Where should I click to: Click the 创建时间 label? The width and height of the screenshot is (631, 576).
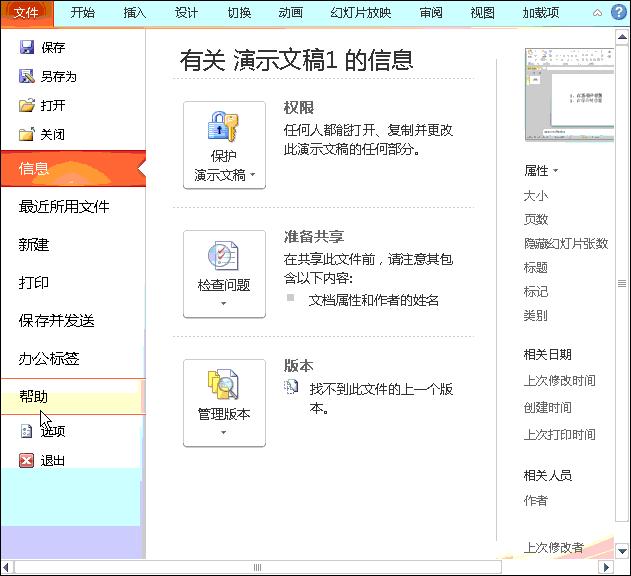click(548, 407)
